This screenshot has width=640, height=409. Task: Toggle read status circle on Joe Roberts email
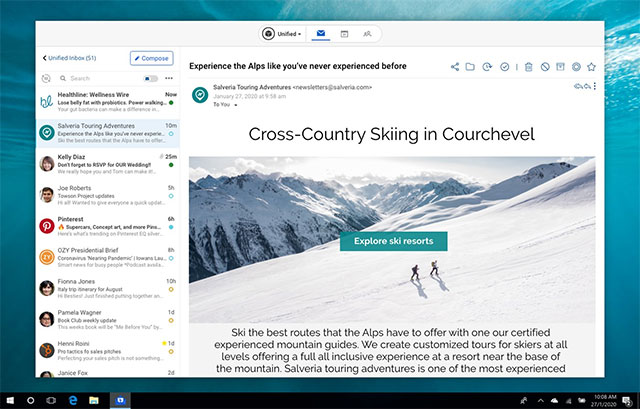tap(171, 196)
